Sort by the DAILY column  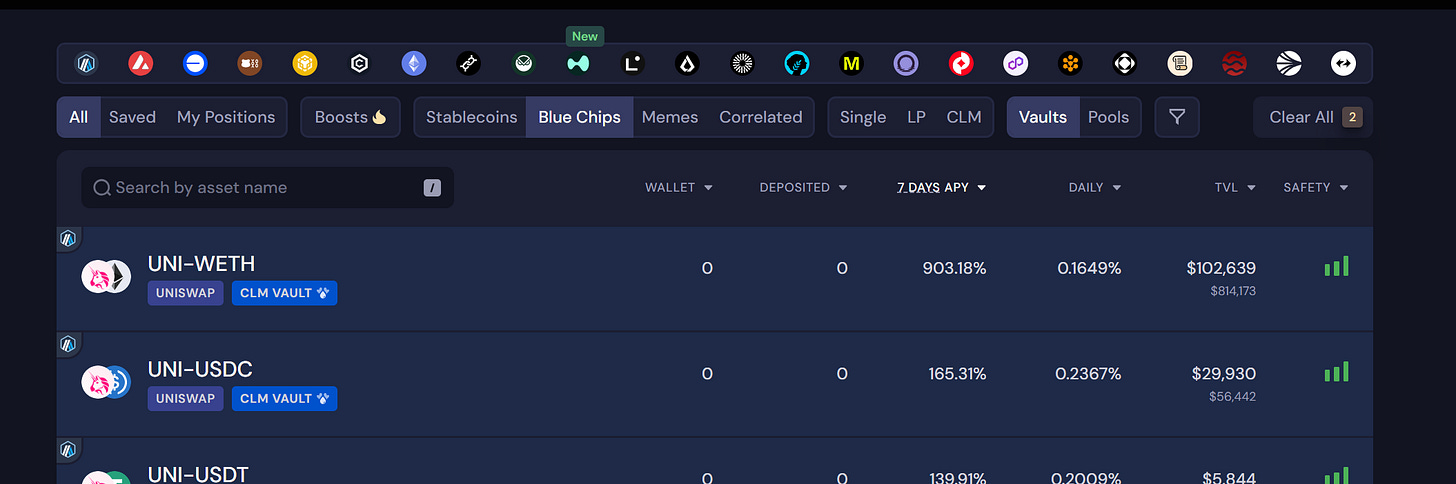point(1095,187)
